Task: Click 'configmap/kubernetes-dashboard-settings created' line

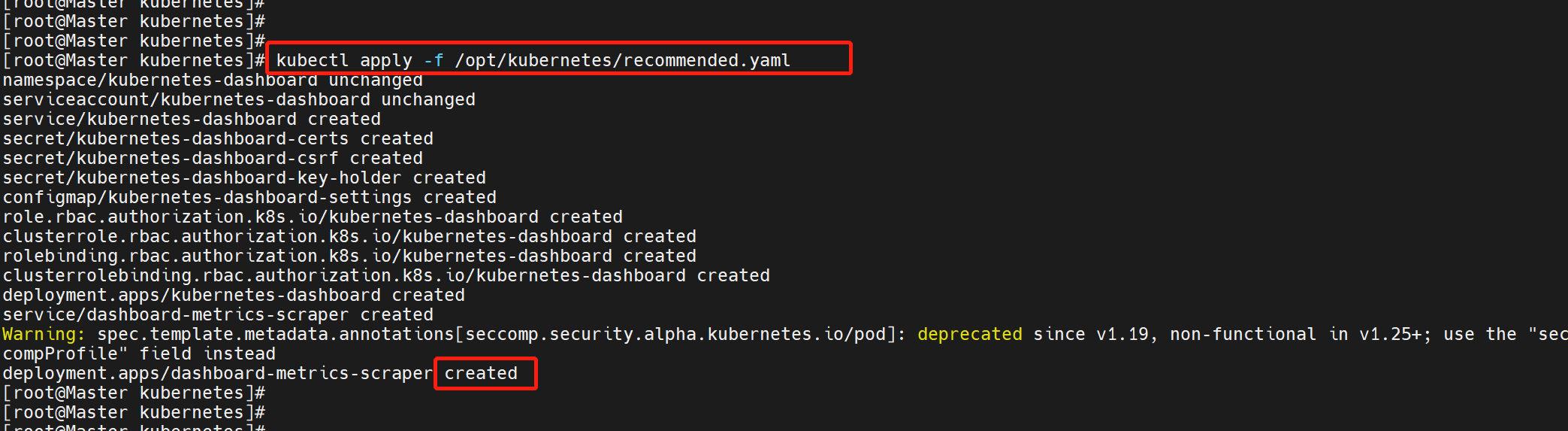Action: click(x=249, y=197)
